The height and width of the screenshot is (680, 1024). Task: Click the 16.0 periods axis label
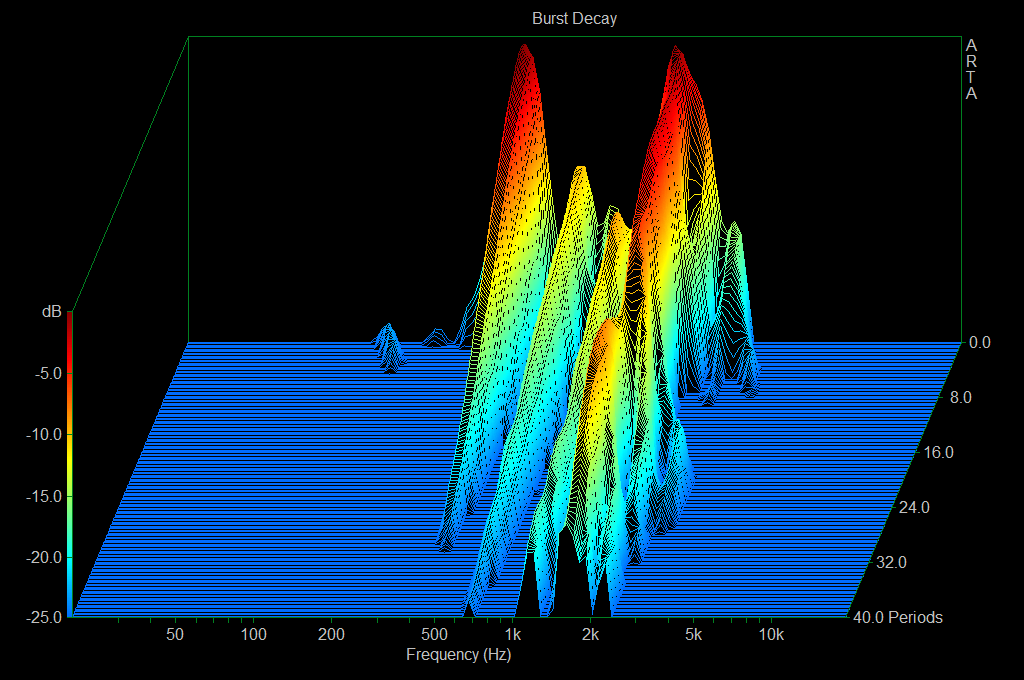tap(938, 452)
